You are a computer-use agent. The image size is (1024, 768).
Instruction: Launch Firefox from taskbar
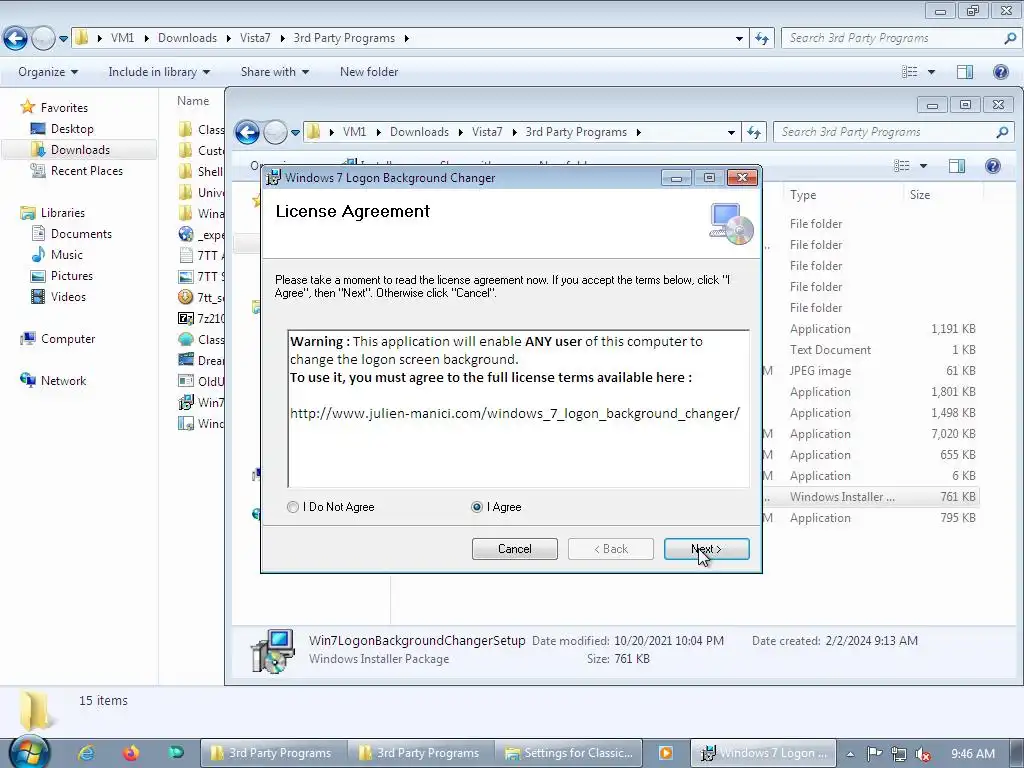coord(131,753)
